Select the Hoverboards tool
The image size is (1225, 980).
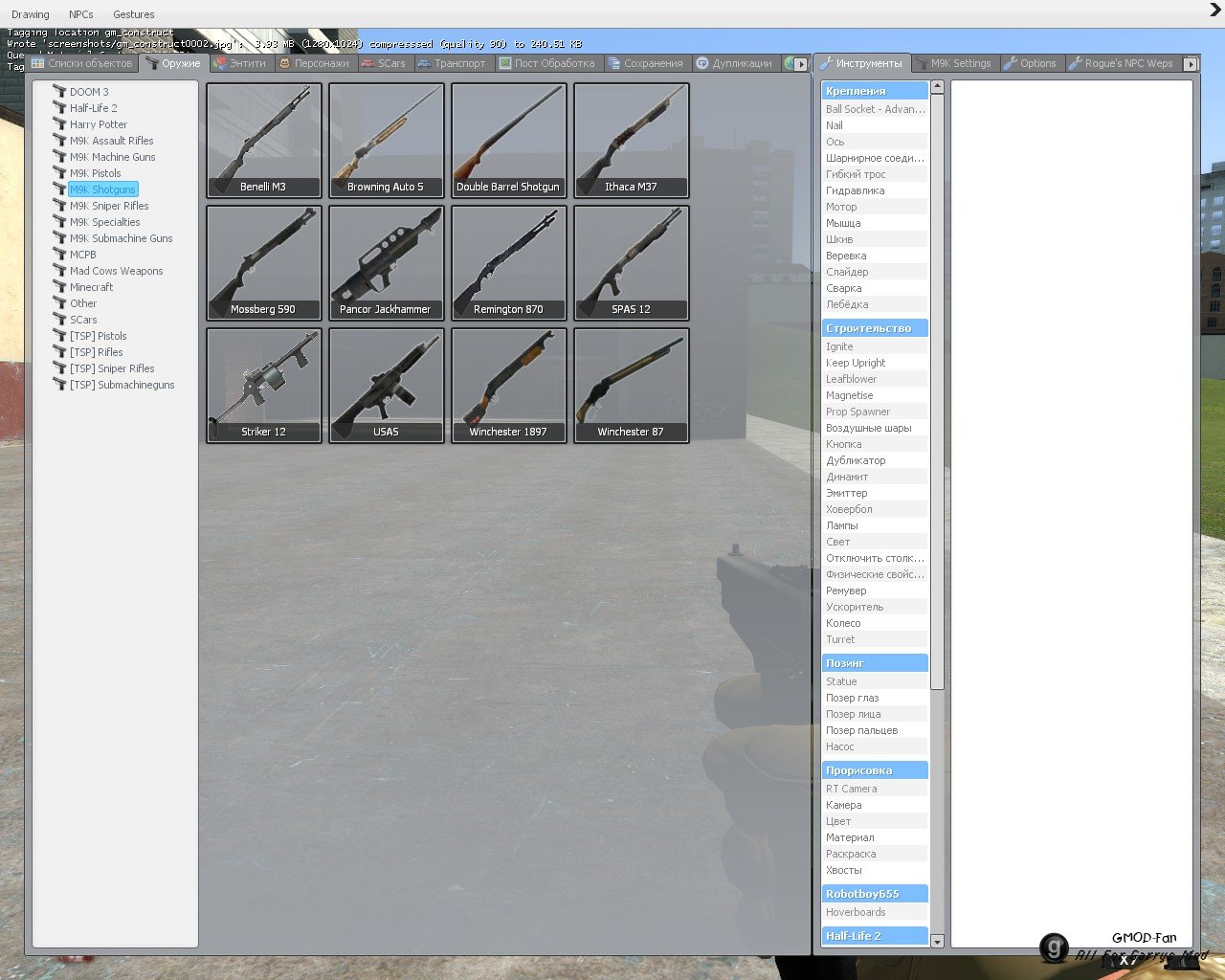pos(875,912)
